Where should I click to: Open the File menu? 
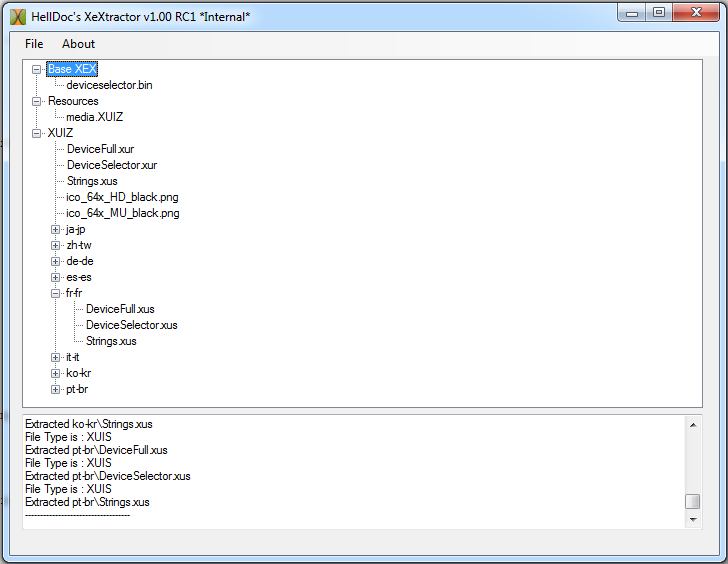point(34,44)
